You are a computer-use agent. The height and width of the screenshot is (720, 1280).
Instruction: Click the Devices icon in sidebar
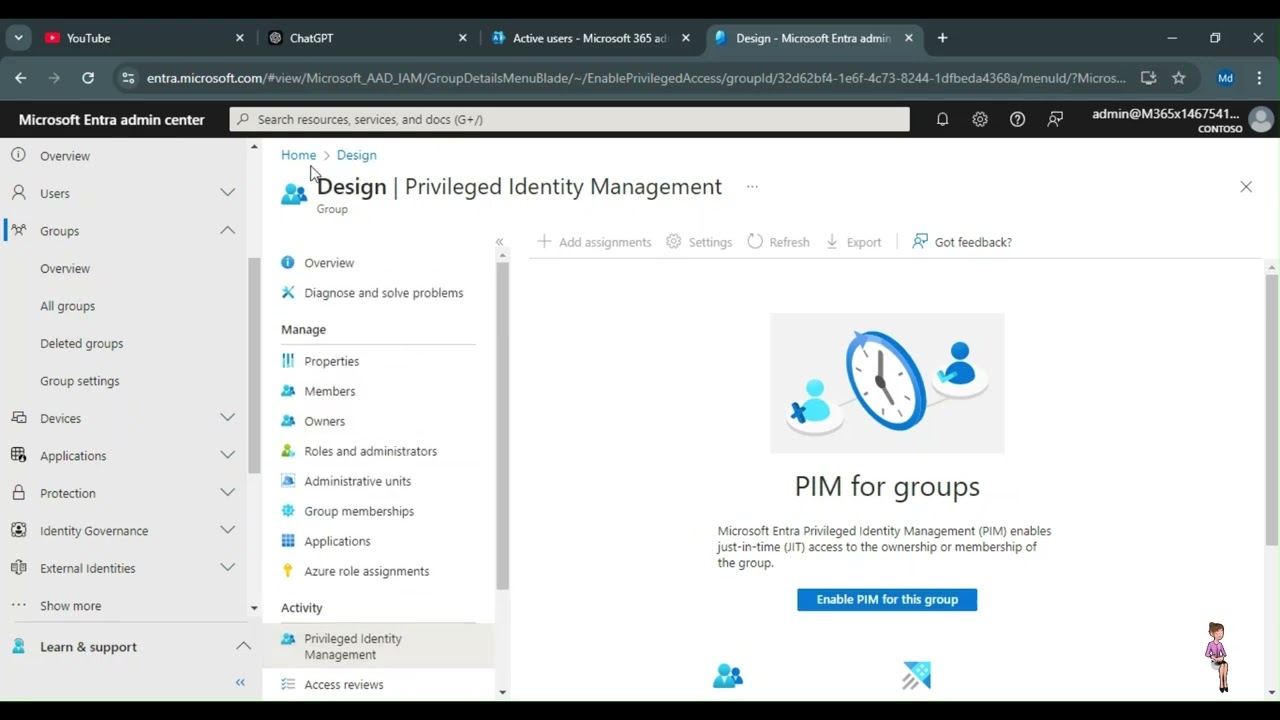click(18, 417)
